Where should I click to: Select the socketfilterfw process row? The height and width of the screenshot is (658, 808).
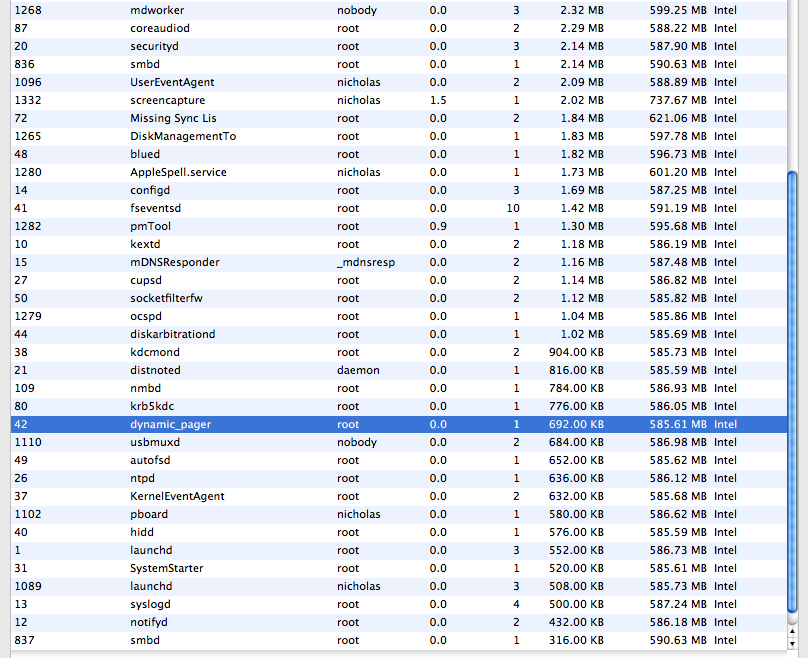(x=399, y=299)
